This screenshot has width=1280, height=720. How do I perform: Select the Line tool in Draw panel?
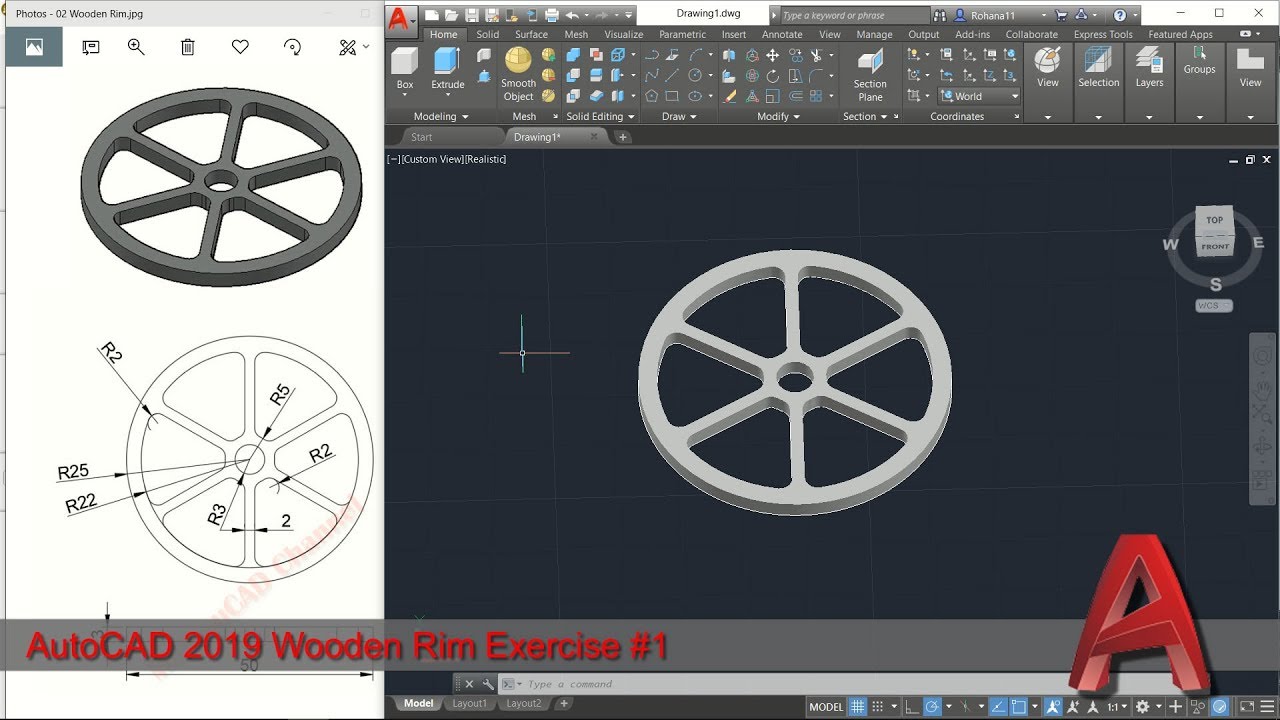[672, 75]
